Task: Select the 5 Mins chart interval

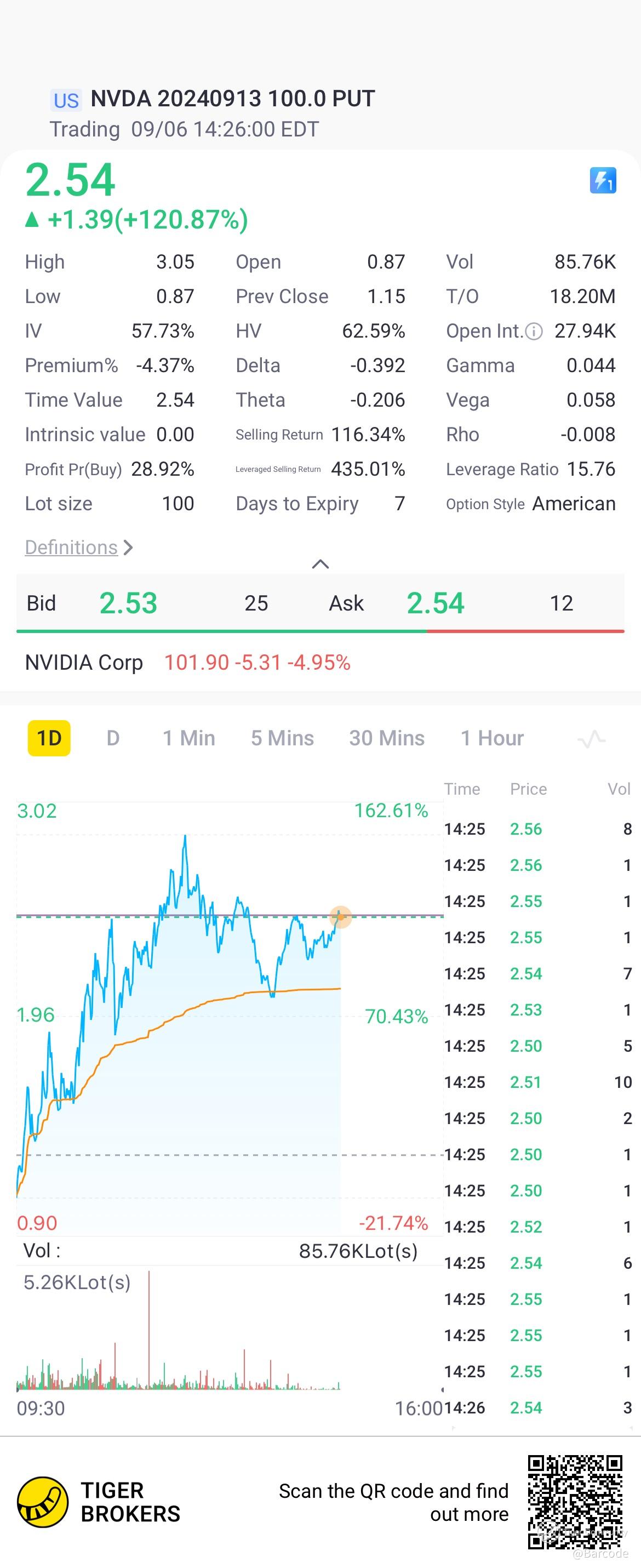Action: coord(283,738)
